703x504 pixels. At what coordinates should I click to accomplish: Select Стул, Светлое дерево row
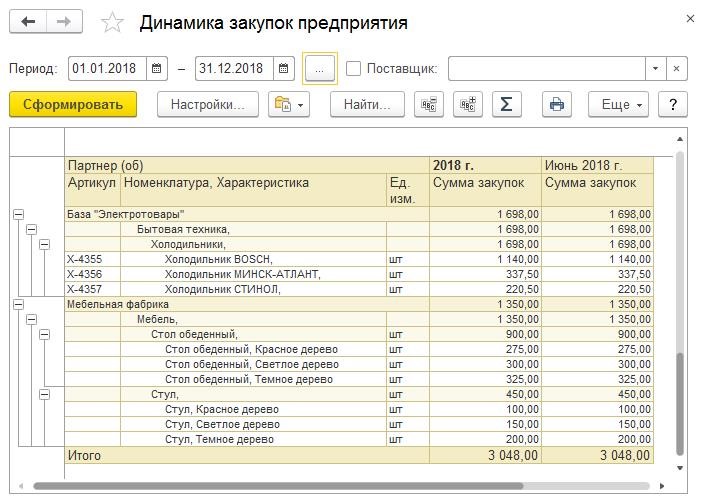(x=359, y=425)
